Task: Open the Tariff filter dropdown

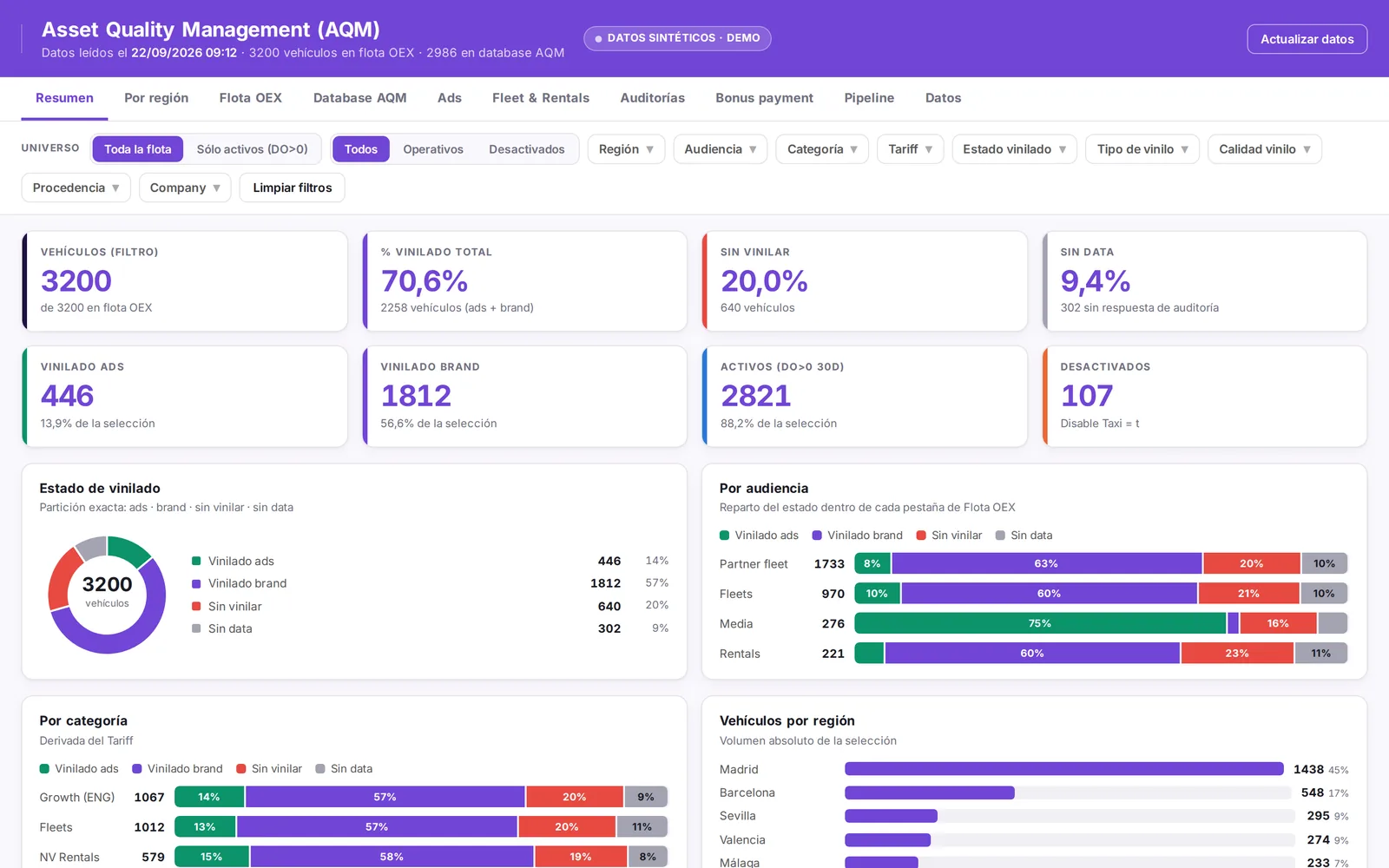Action: pyautogui.click(x=910, y=149)
